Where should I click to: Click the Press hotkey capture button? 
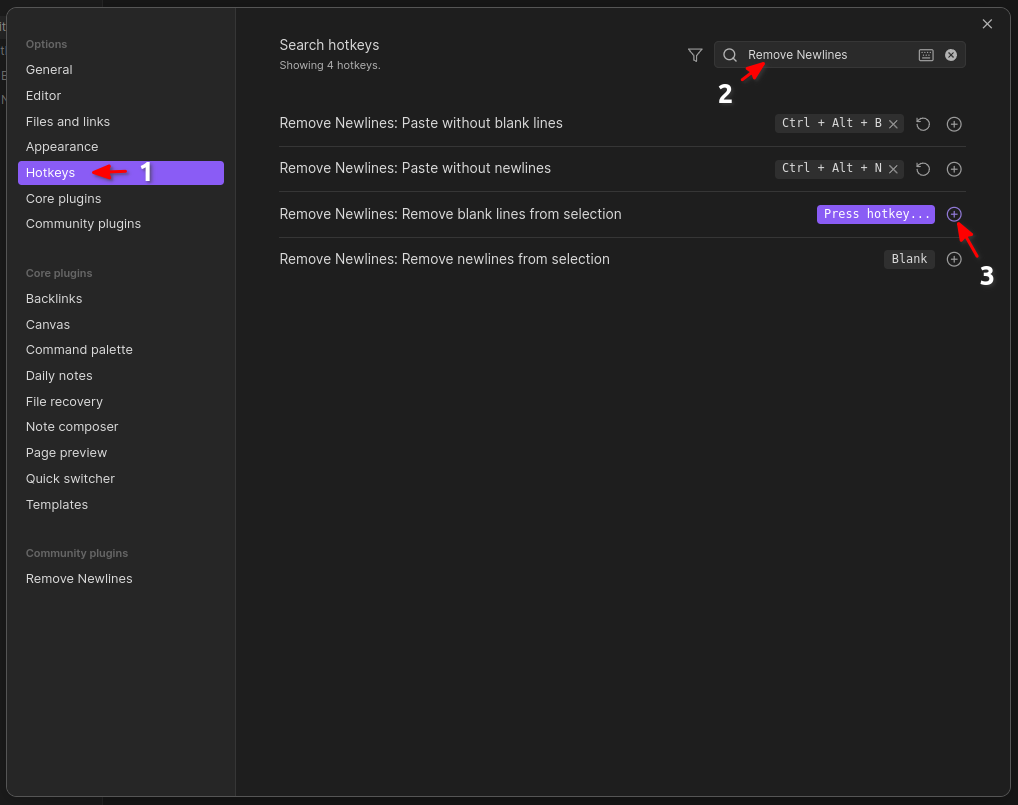pyautogui.click(x=875, y=213)
